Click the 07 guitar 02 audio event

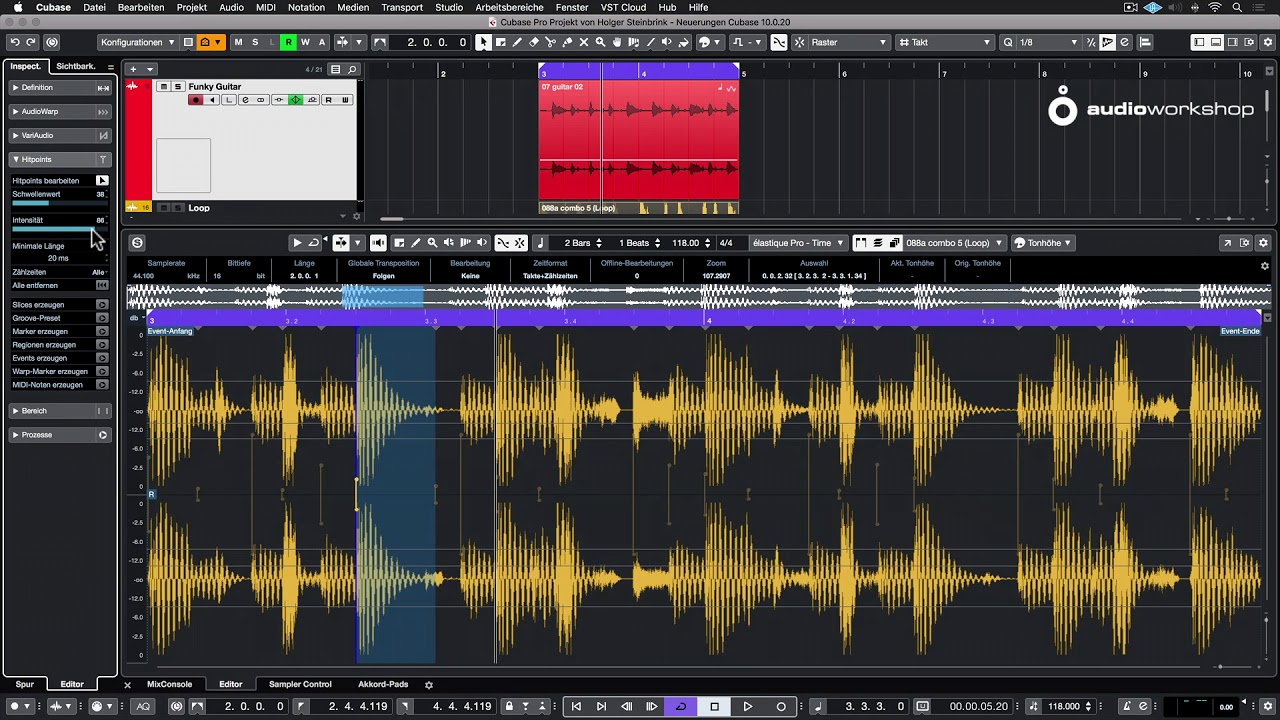click(639, 140)
